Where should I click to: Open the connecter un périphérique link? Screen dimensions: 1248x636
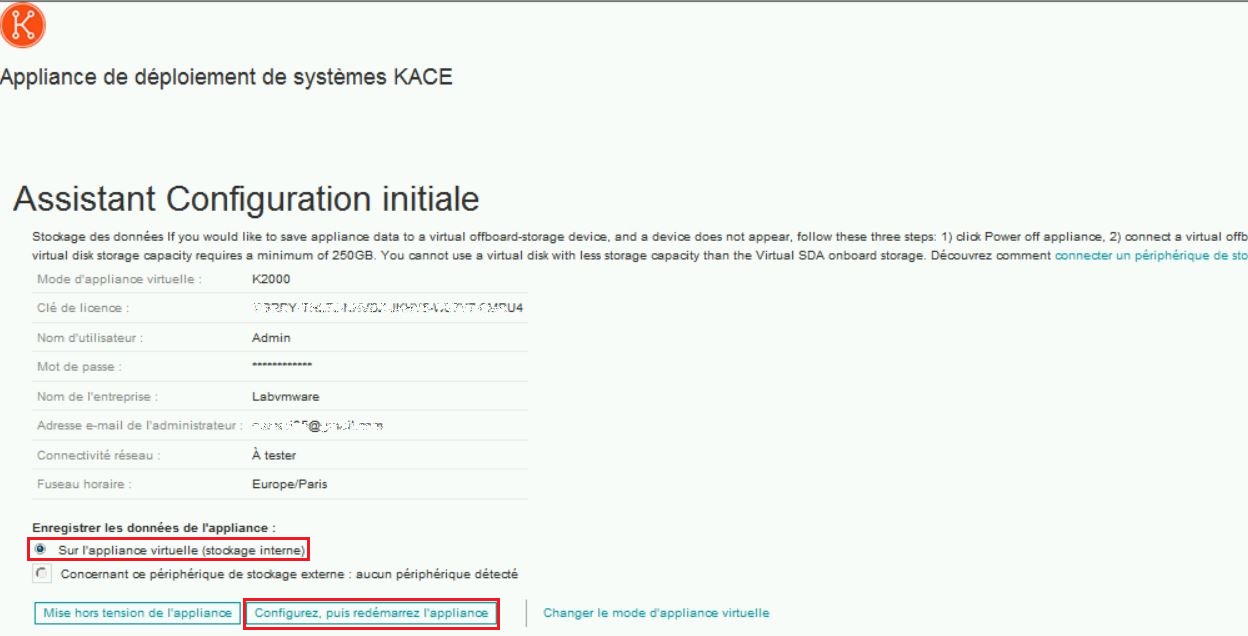coord(1151,256)
